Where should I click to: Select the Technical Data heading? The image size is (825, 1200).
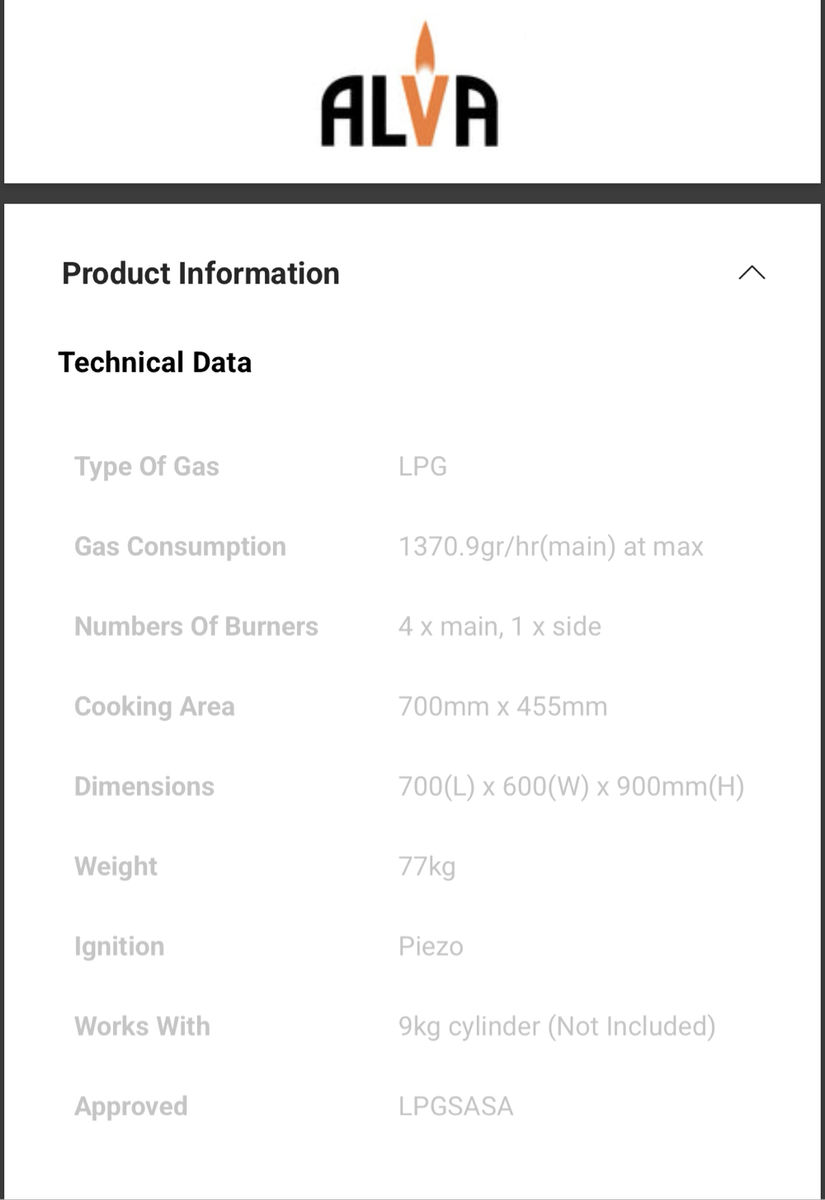[x=155, y=362]
